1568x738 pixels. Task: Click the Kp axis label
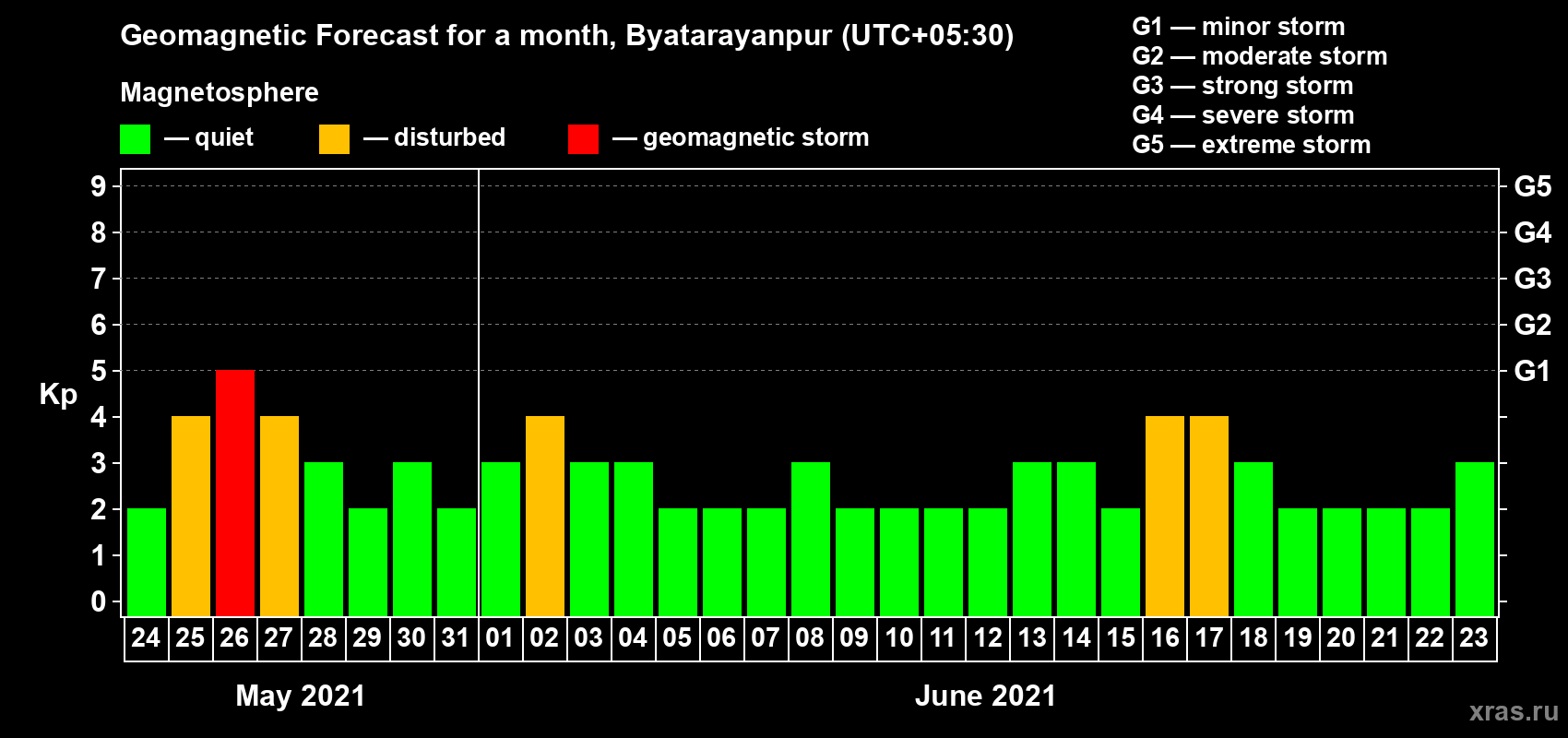tap(58, 395)
